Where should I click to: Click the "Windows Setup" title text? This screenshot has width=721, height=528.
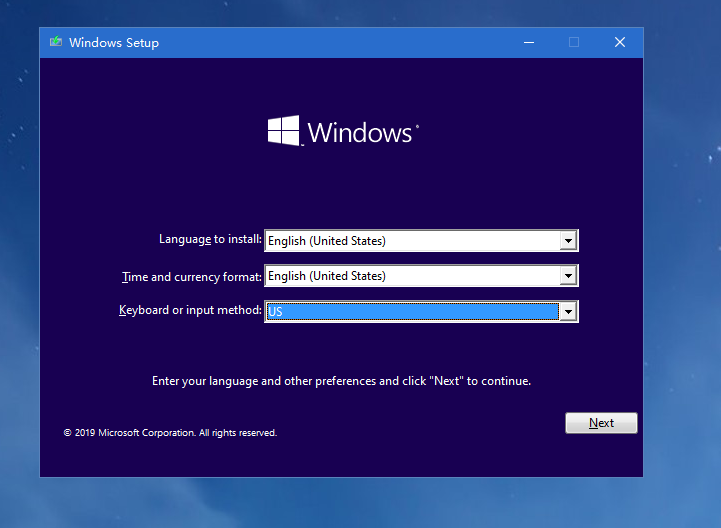click(x=114, y=43)
